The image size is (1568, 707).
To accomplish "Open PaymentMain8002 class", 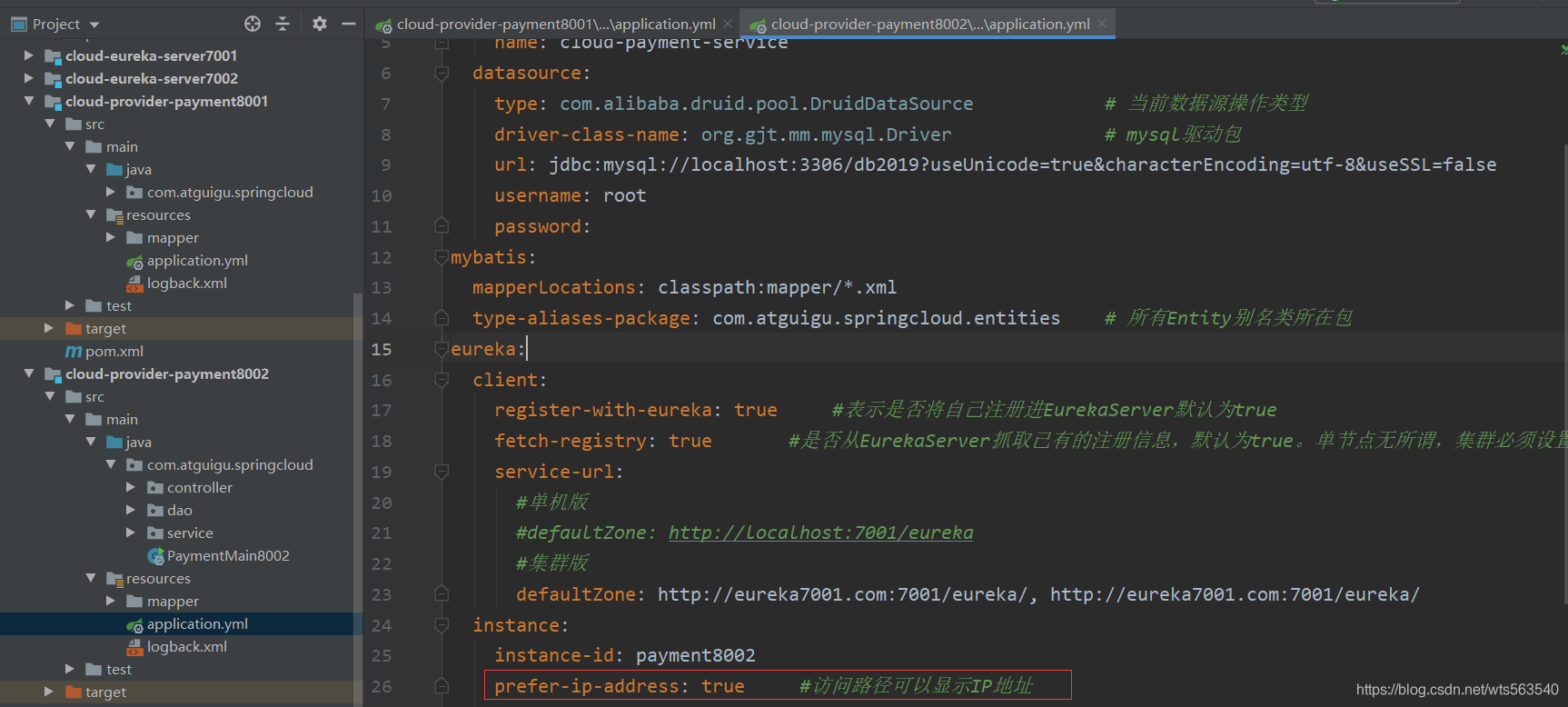I will (x=228, y=555).
